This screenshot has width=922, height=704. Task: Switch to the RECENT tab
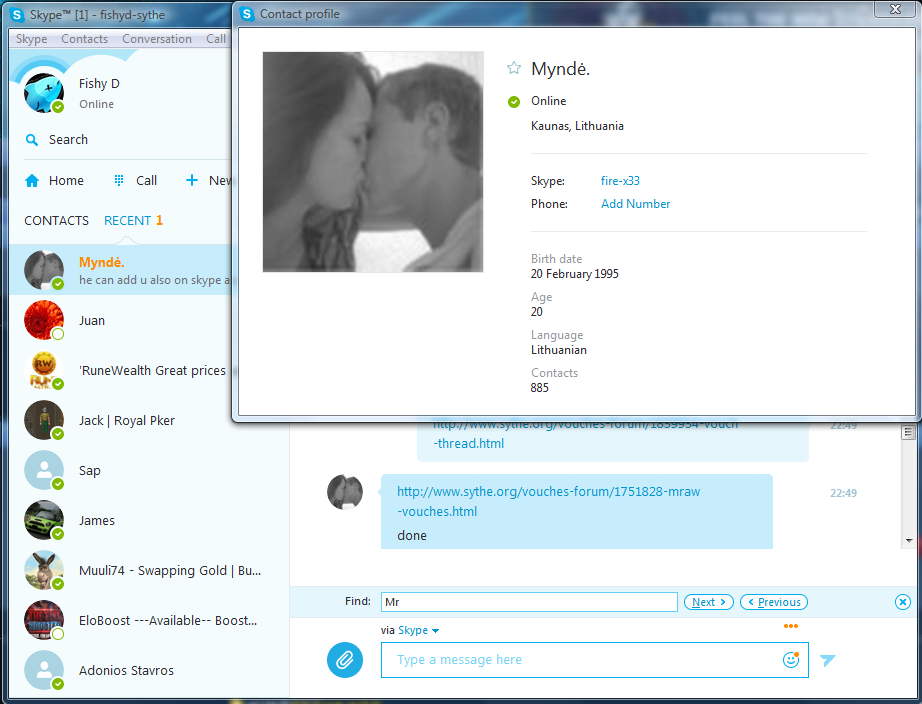128,221
